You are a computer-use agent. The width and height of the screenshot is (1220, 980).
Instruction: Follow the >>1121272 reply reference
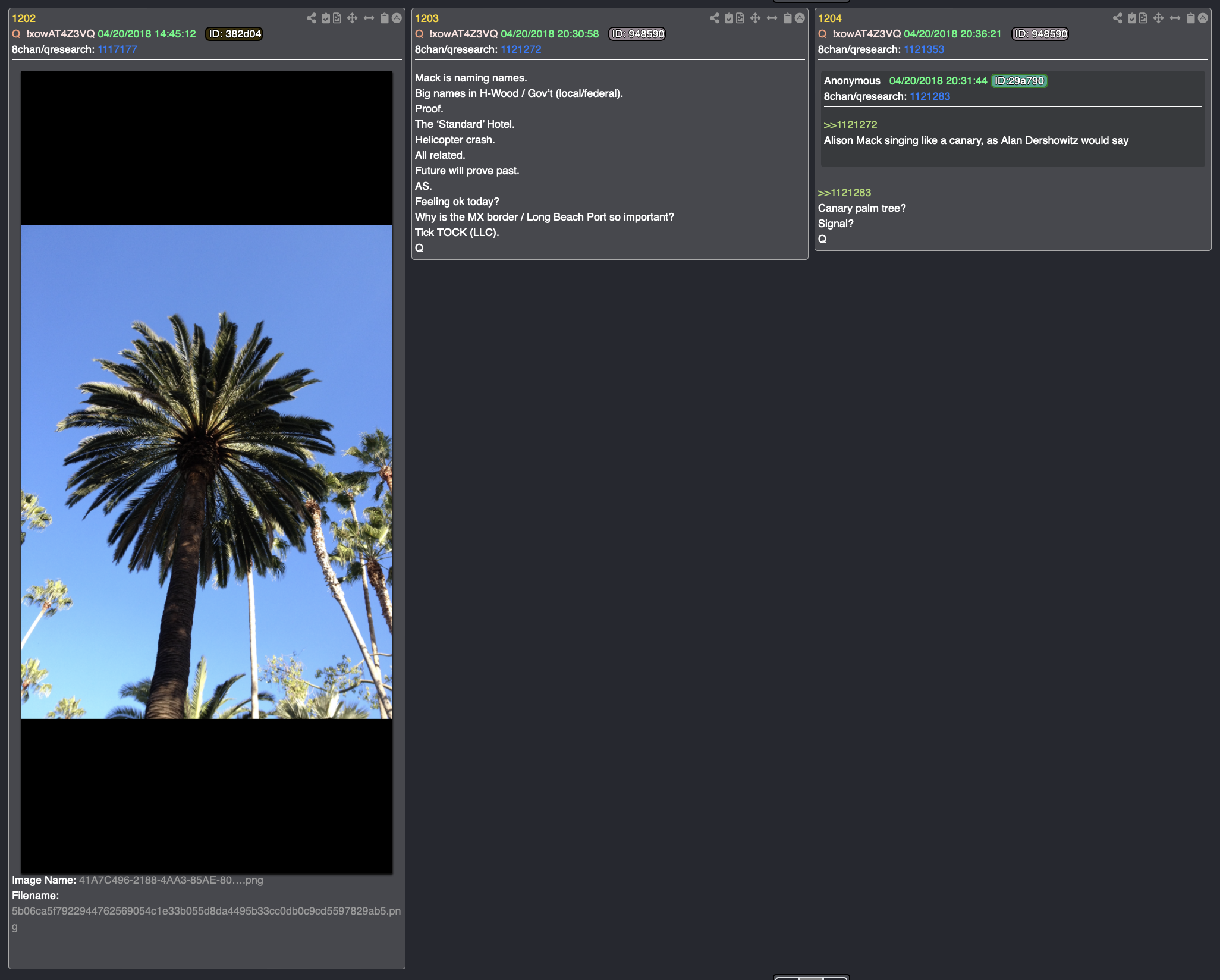click(850, 125)
